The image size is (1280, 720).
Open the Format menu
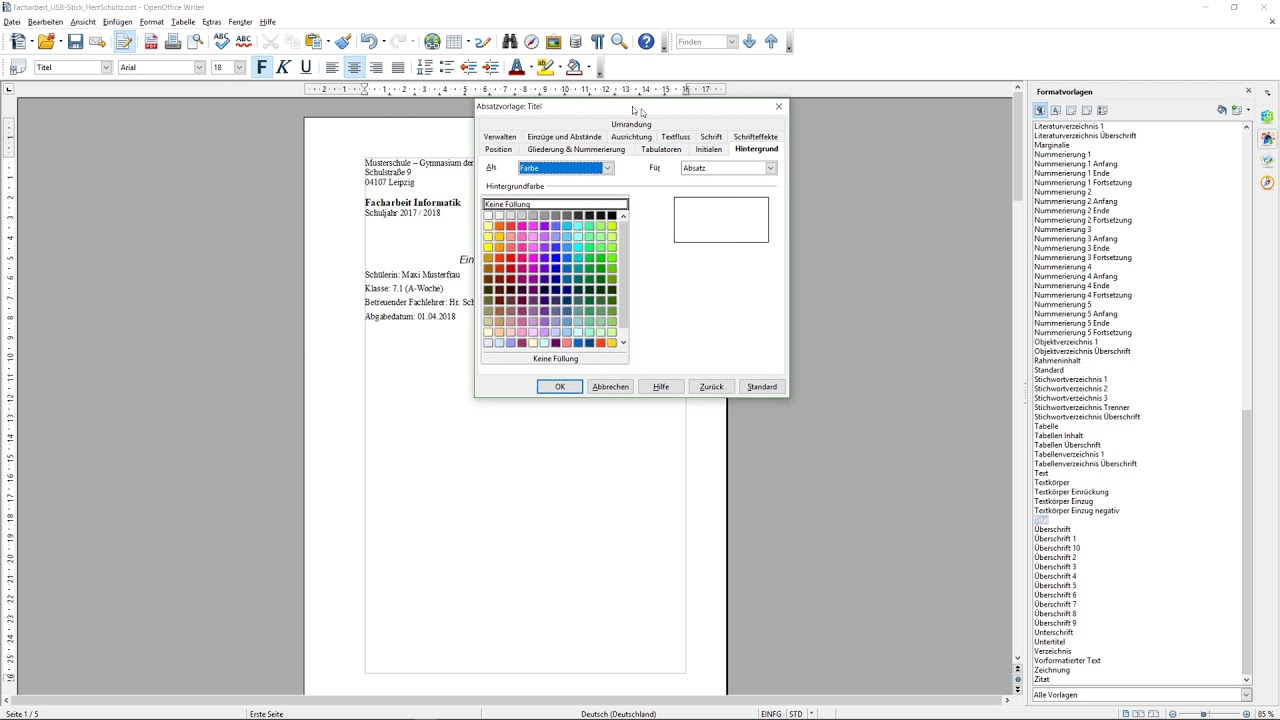pos(152,22)
